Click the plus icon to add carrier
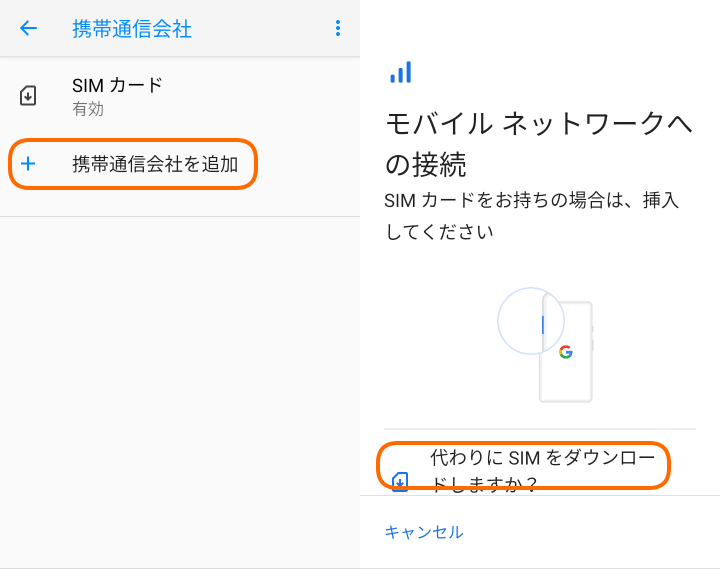720x569 pixels. pos(29,164)
